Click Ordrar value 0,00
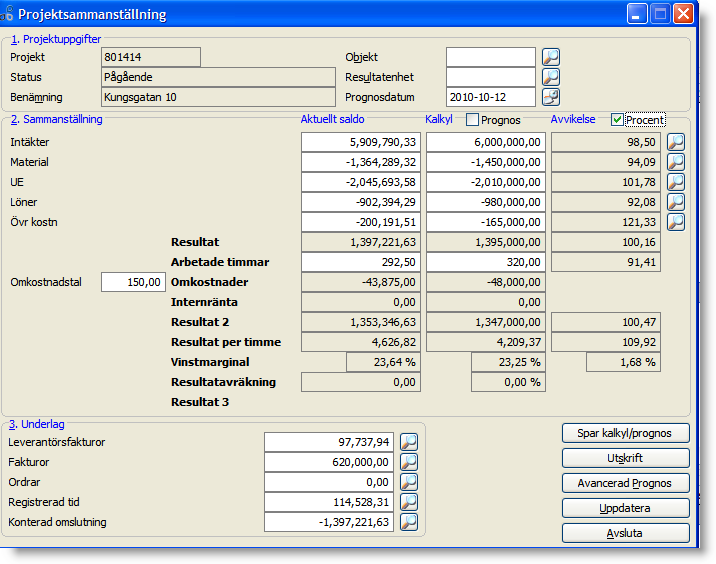The width and height of the screenshot is (716, 564). [329, 482]
